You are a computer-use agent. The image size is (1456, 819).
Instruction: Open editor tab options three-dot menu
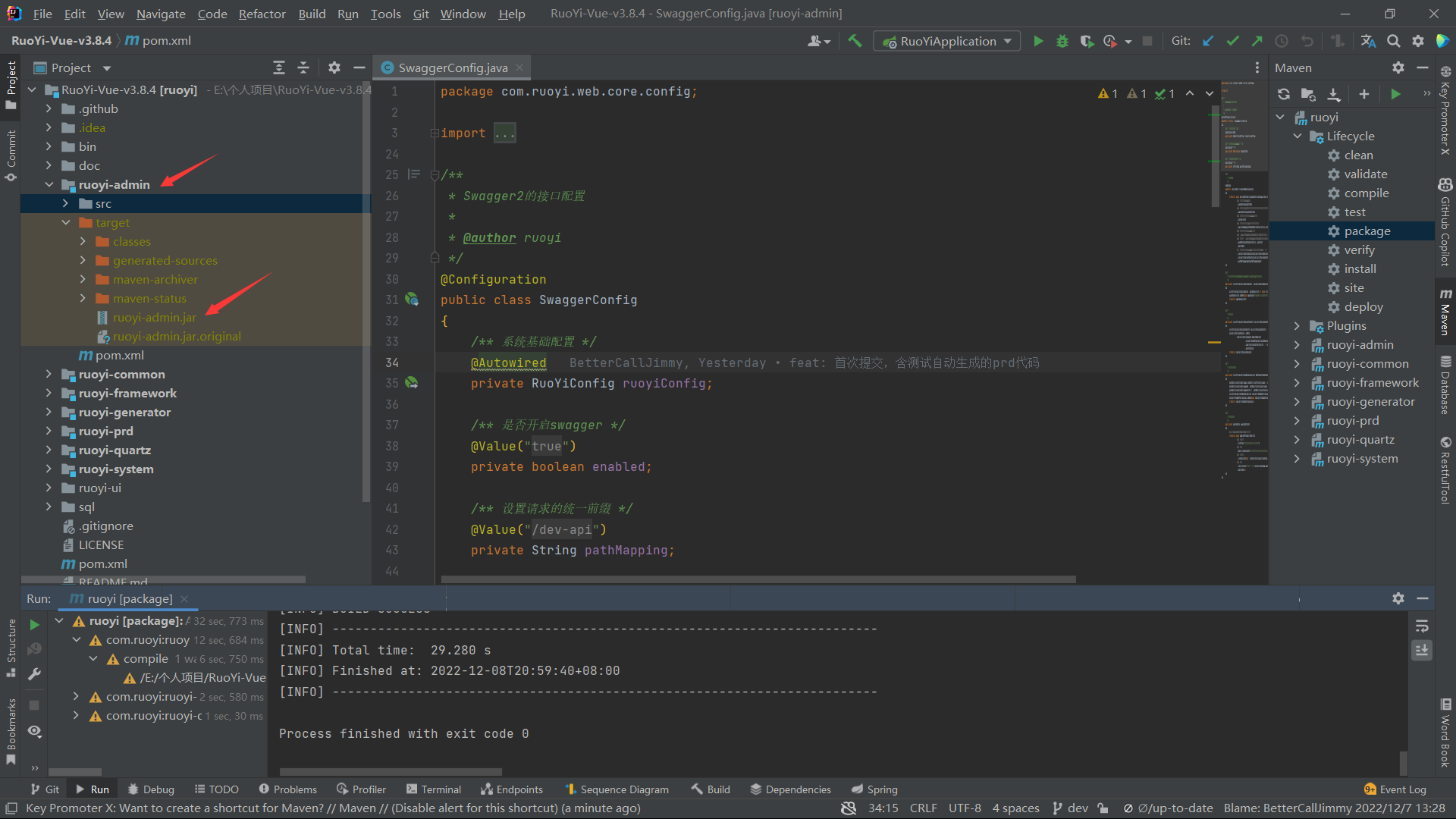pyautogui.click(x=1257, y=67)
